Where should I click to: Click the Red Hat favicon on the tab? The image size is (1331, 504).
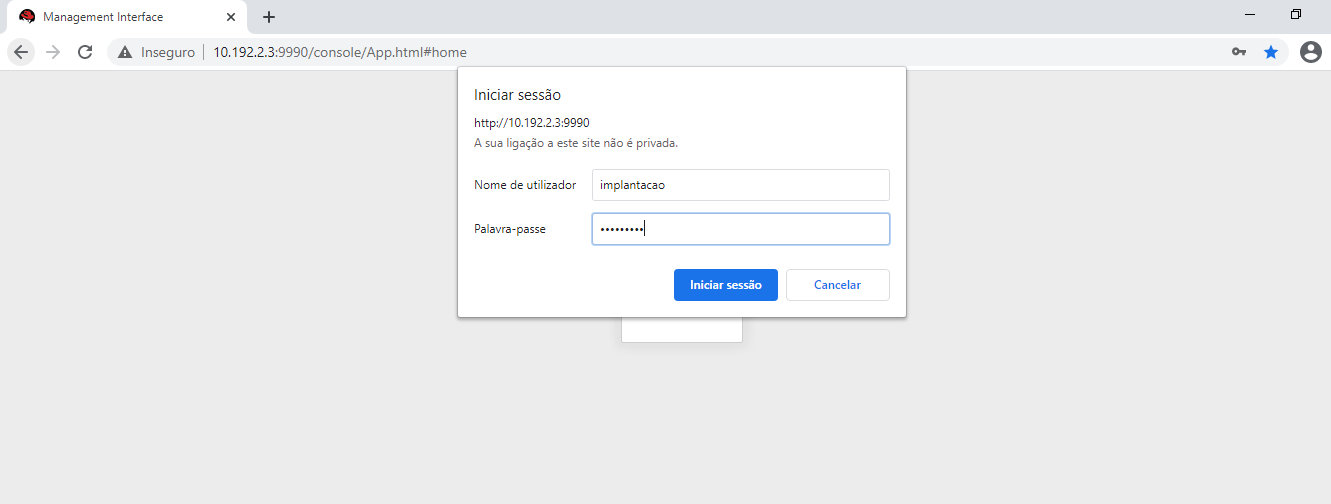coord(27,17)
